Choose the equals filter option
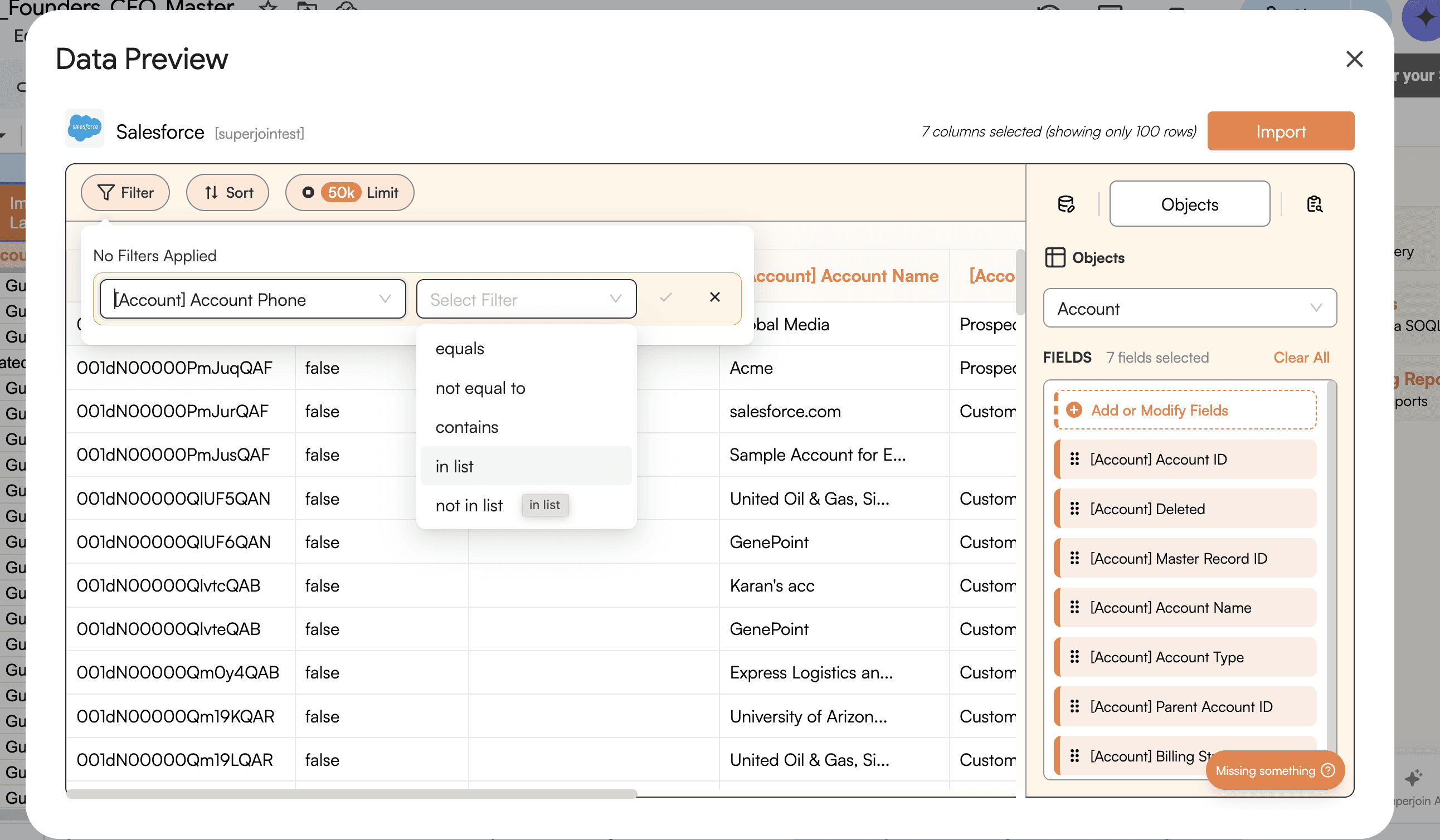 click(526, 348)
